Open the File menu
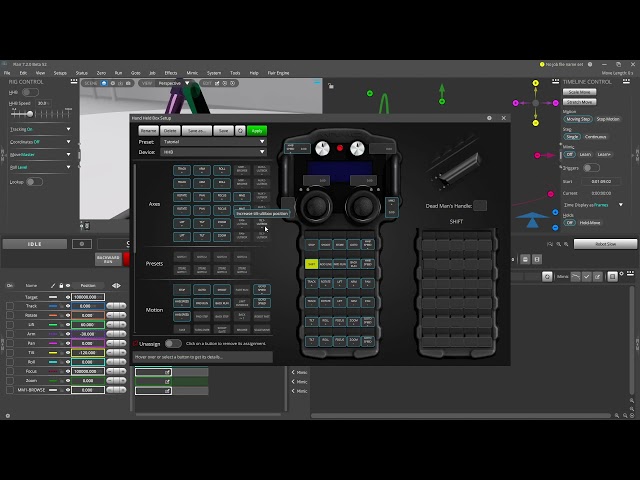Image resolution: width=640 pixels, height=480 pixels. 7,73
